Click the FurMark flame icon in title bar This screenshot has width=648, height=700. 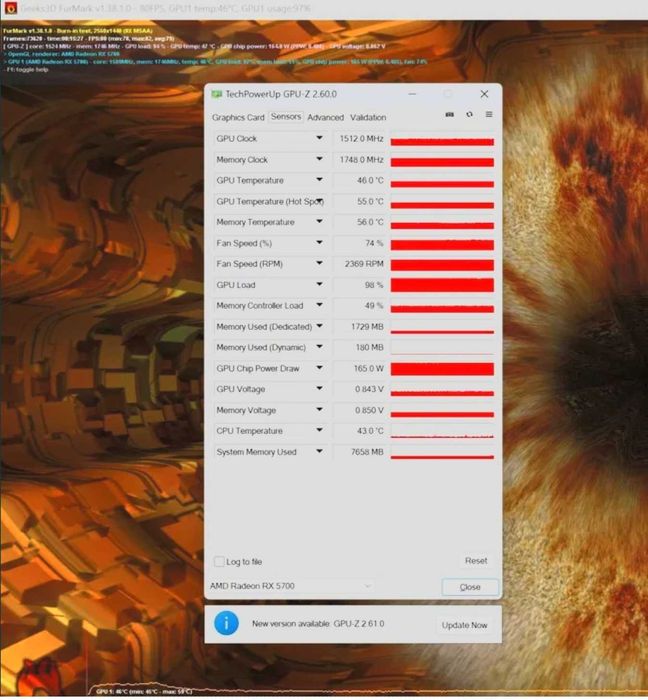(x=10, y=8)
